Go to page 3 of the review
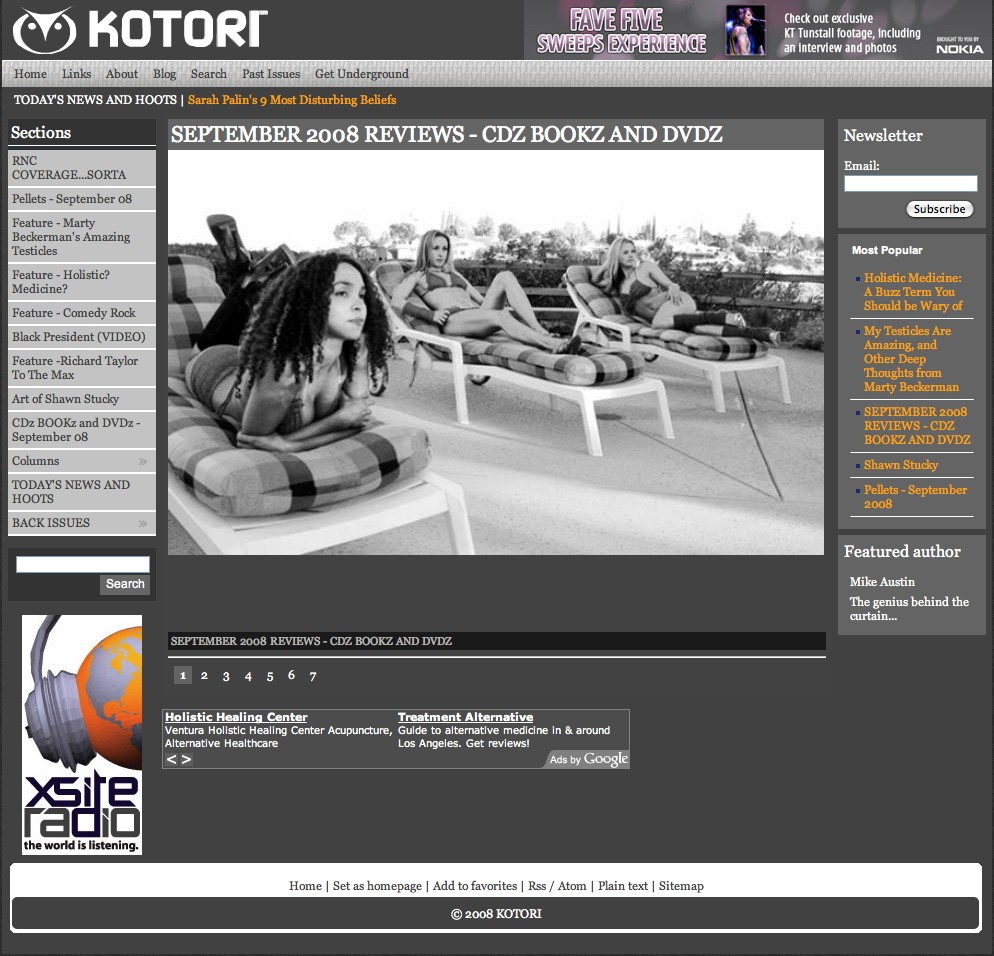This screenshot has width=994, height=956. (x=226, y=676)
